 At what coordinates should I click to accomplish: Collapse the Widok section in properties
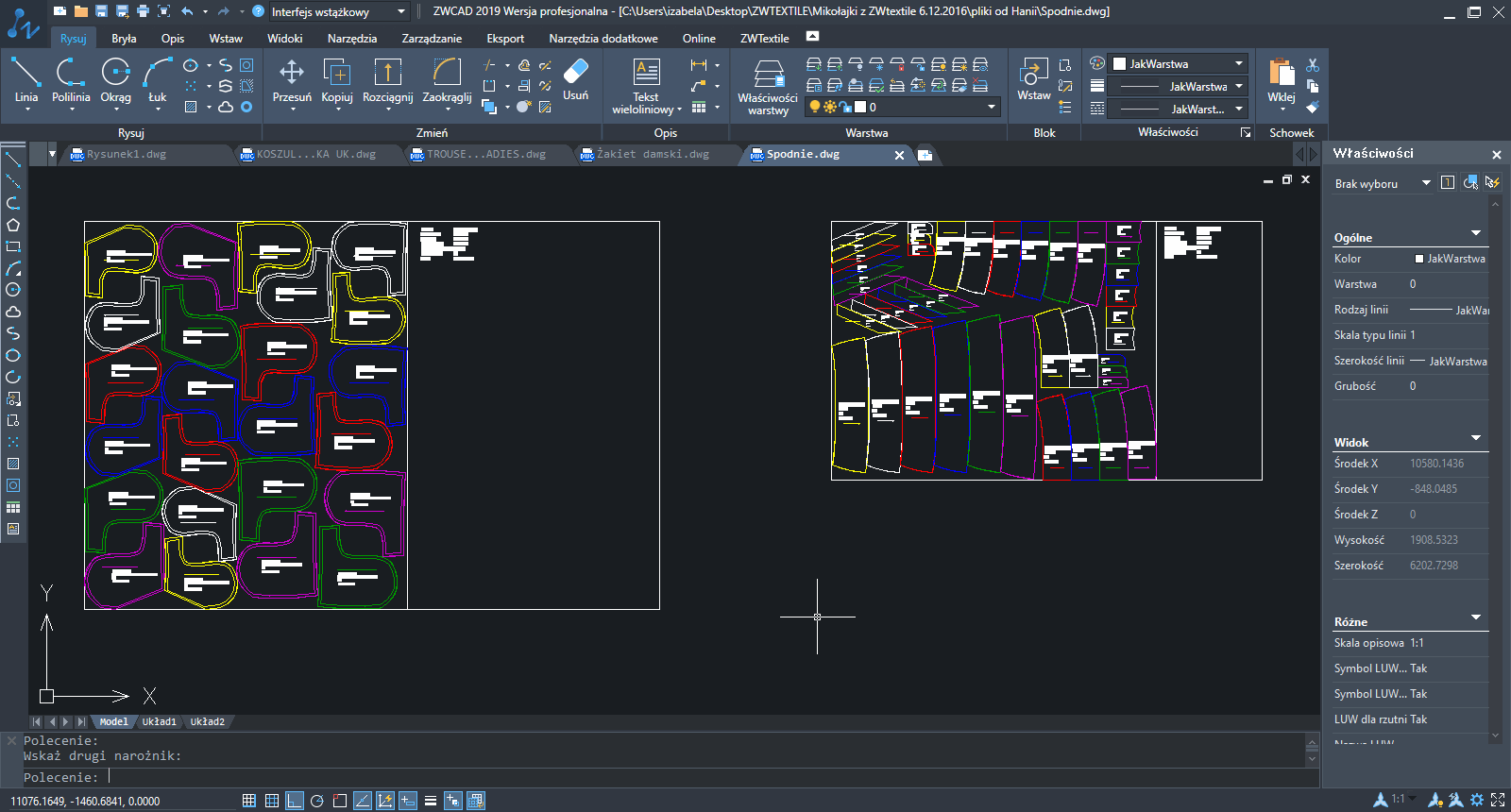pyautogui.click(x=1476, y=438)
